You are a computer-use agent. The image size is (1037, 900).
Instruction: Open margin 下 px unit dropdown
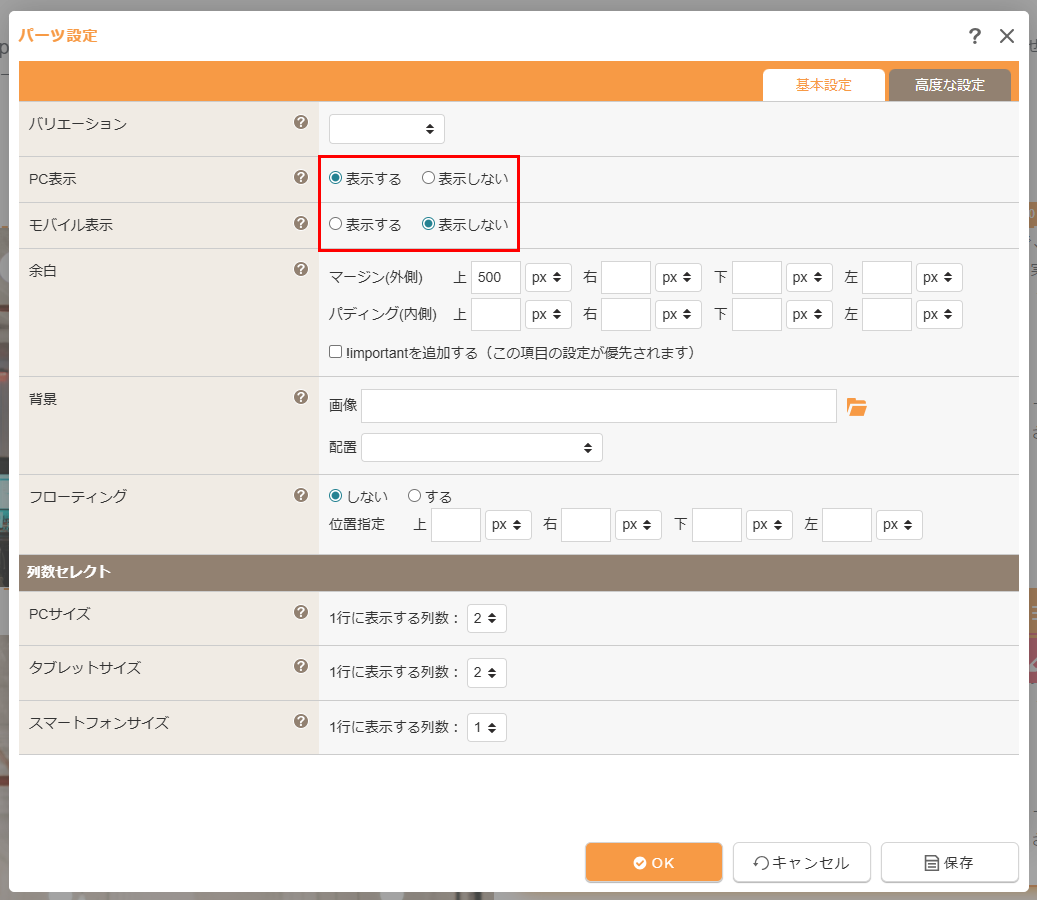pyautogui.click(x=809, y=277)
